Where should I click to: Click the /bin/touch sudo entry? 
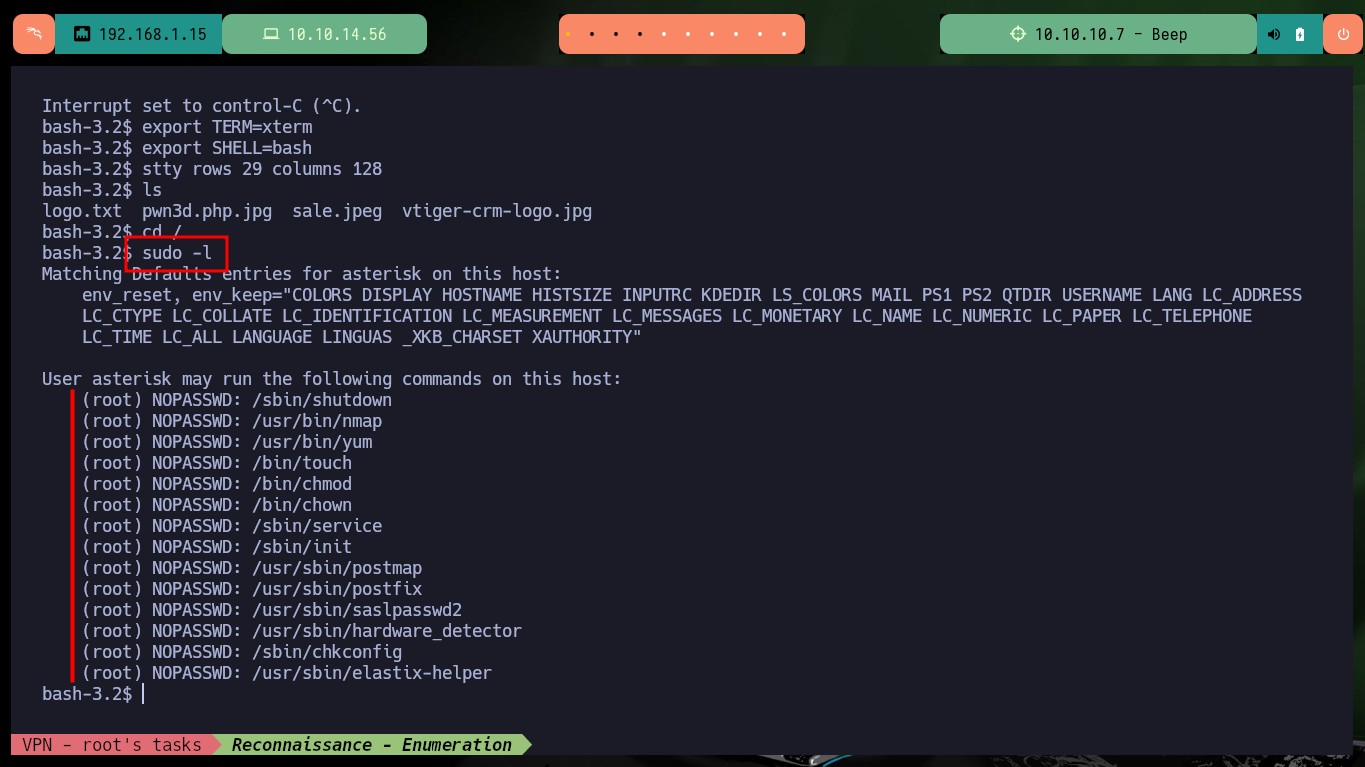tap(217, 463)
